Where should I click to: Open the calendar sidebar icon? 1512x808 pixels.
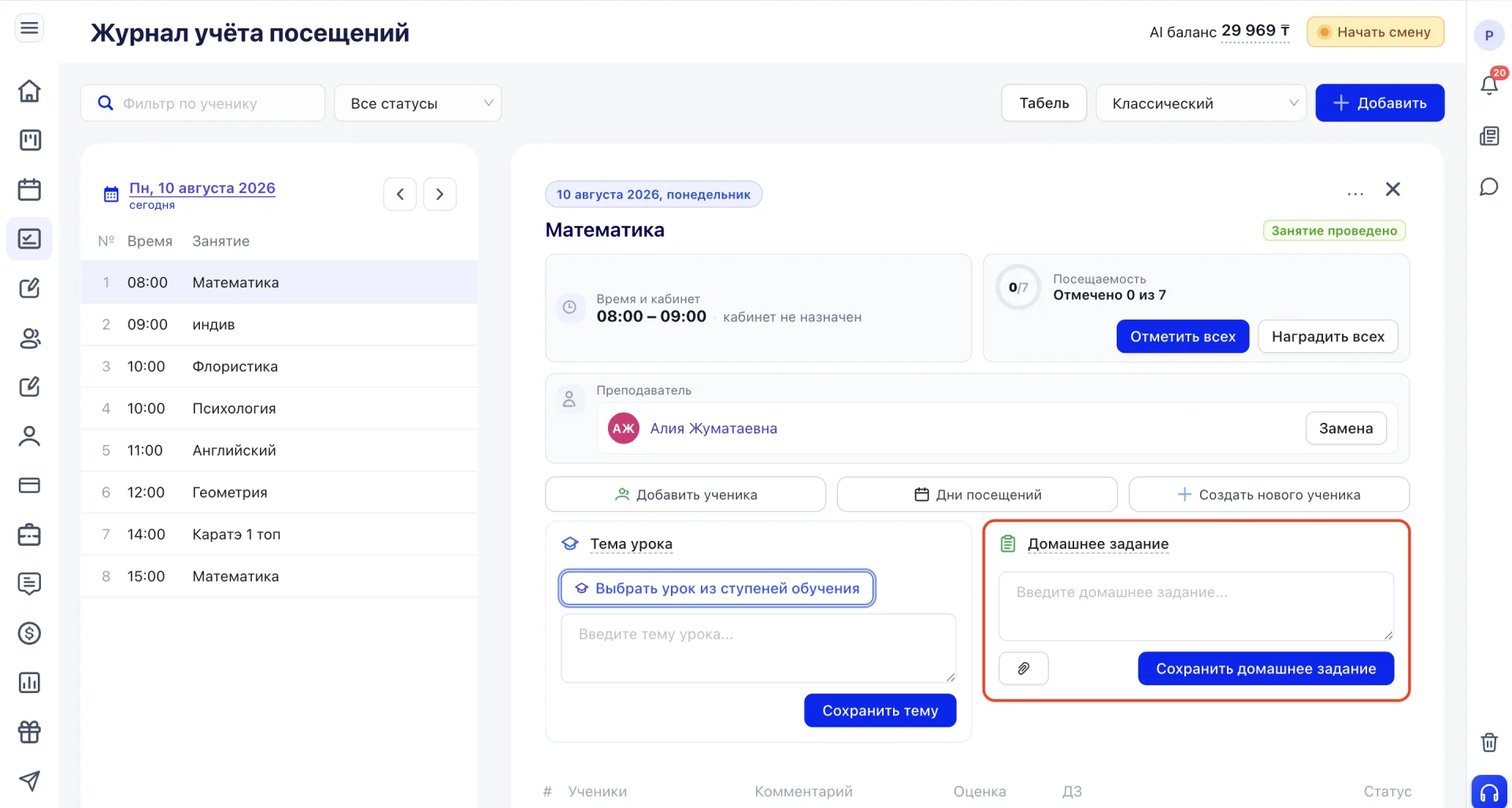coord(29,189)
